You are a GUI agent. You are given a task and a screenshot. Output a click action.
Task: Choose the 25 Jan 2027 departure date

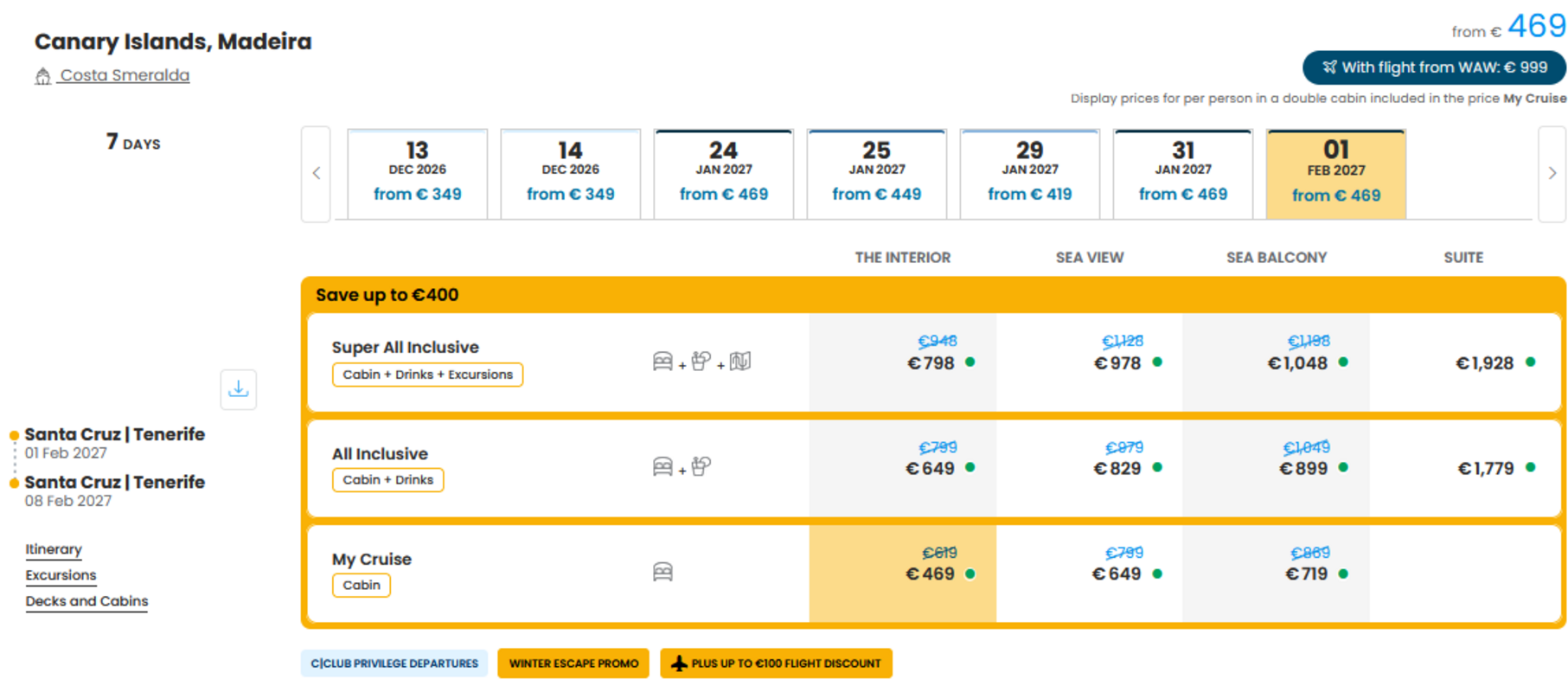[877, 174]
